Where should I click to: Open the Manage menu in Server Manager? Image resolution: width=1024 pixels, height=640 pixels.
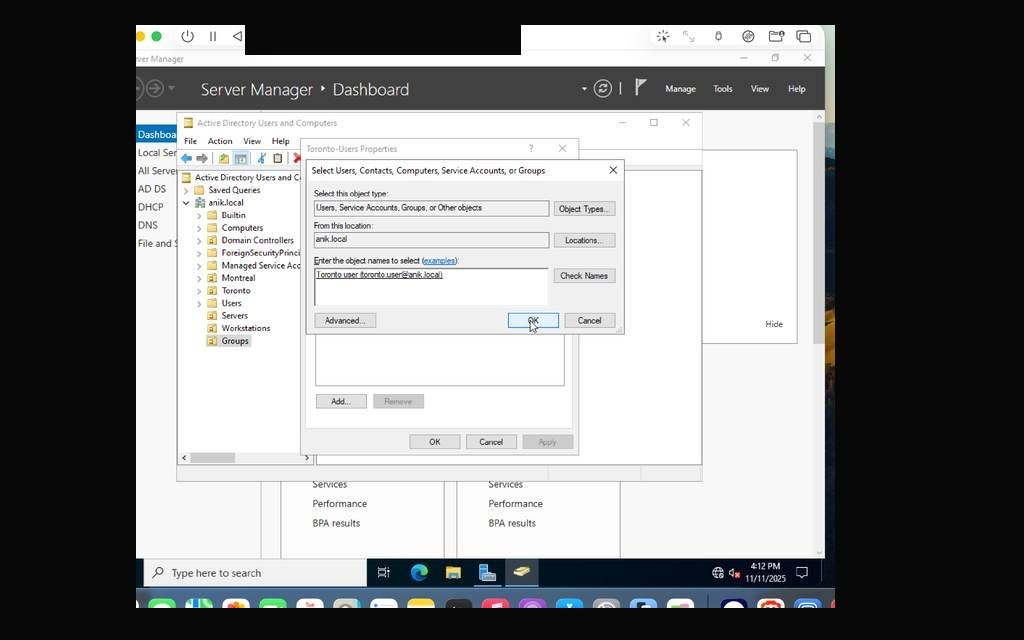click(x=680, y=89)
